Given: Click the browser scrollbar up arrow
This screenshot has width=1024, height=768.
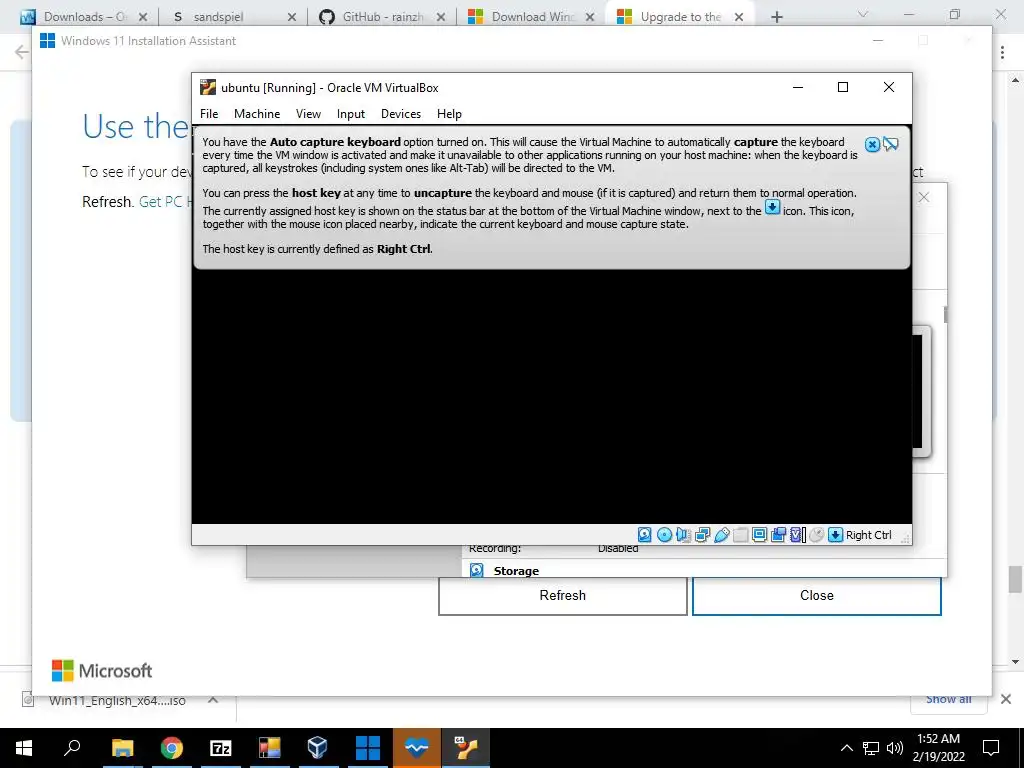Looking at the screenshot, I should [x=1015, y=80].
